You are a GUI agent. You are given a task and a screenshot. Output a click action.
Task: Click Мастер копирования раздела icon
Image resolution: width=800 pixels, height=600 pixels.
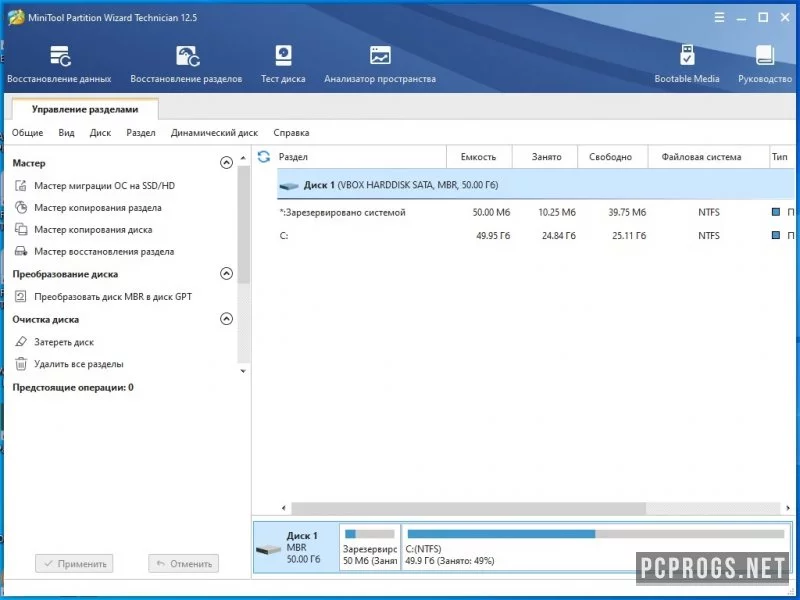click(x=20, y=207)
